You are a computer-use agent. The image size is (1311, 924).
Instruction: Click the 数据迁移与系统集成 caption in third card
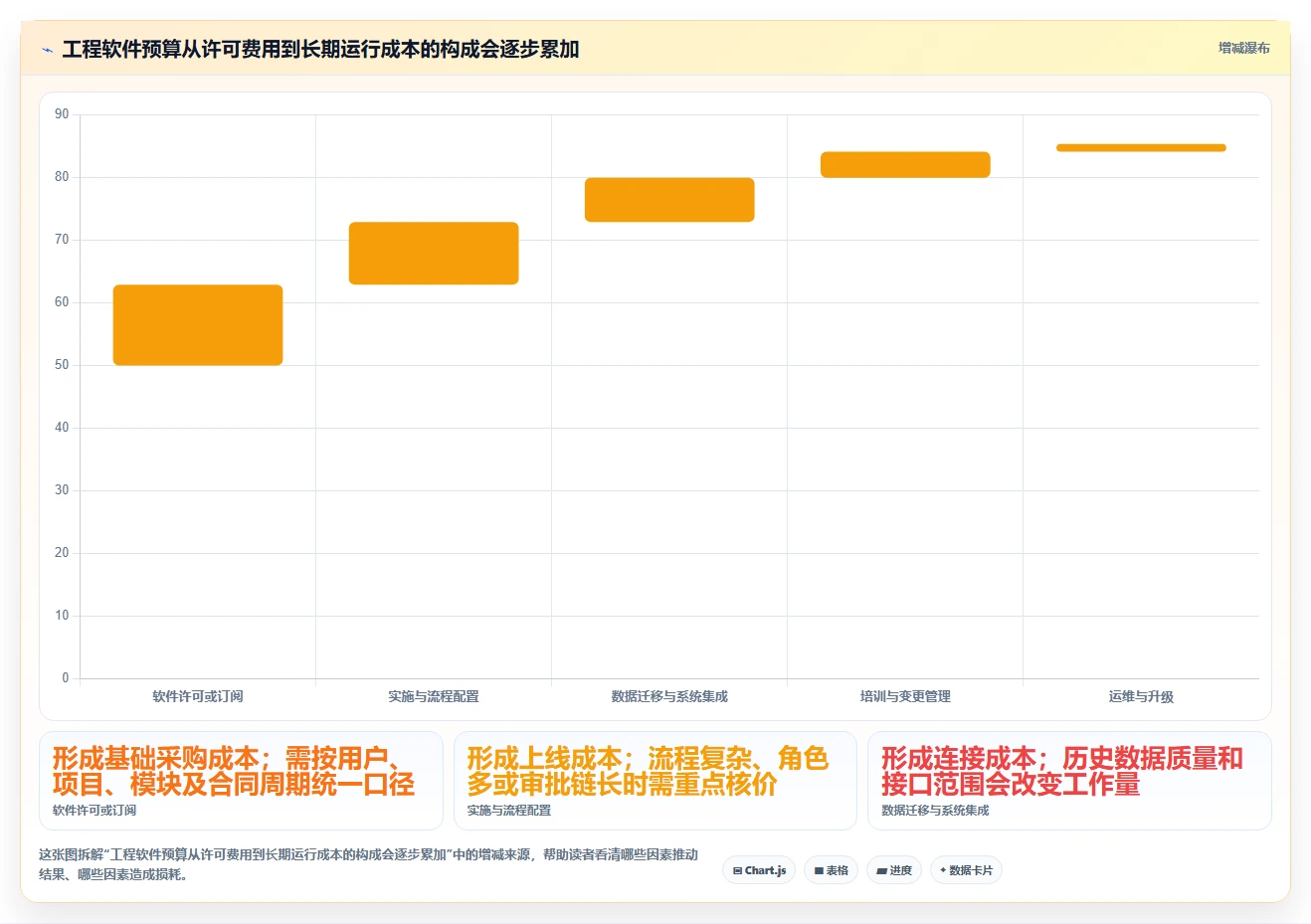(x=935, y=811)
